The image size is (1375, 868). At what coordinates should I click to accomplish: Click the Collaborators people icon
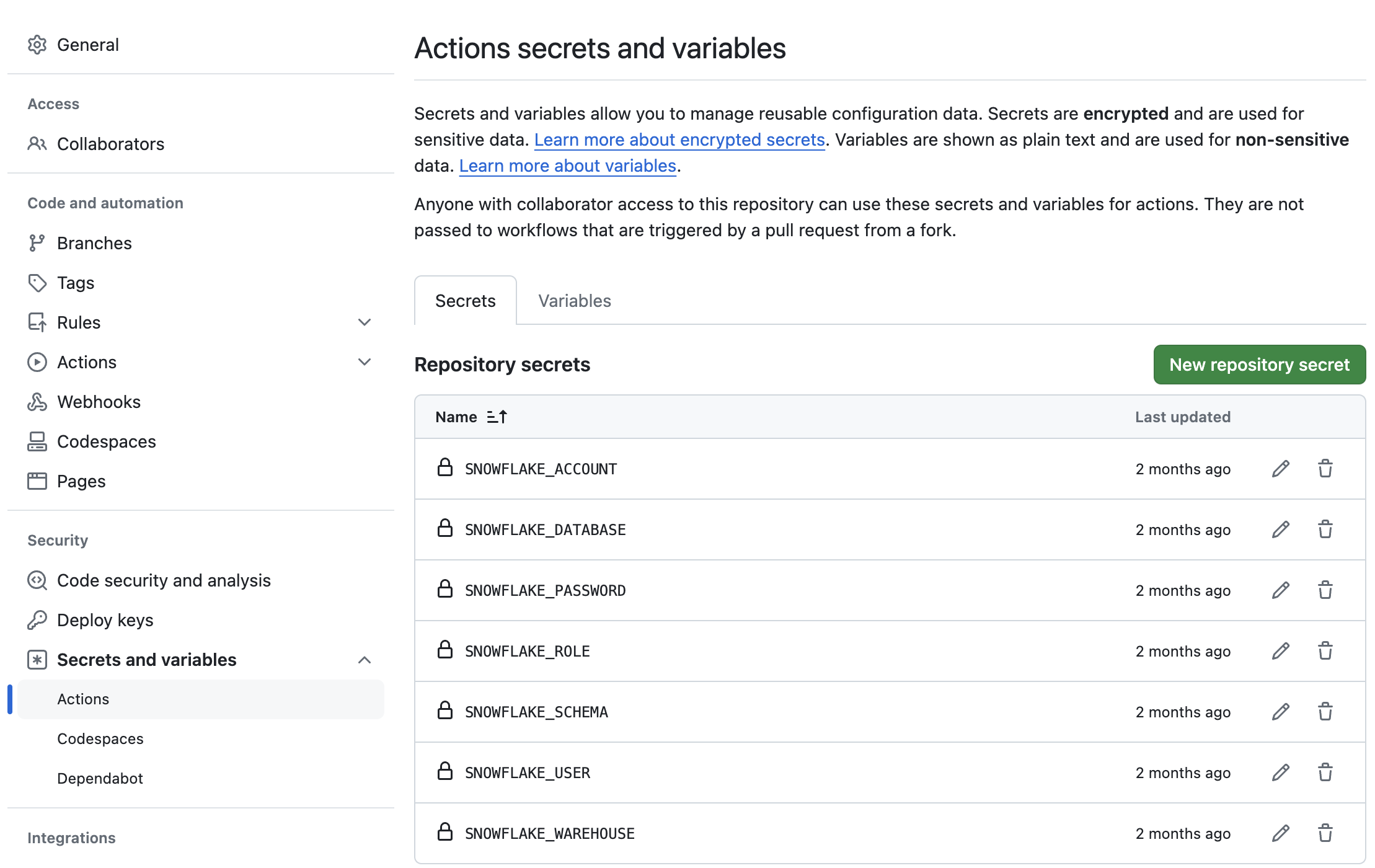[x=37, y=144]
